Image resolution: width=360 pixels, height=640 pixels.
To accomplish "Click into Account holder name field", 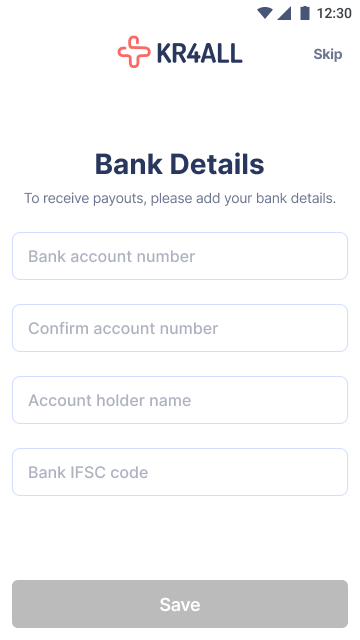I will 180,400.
